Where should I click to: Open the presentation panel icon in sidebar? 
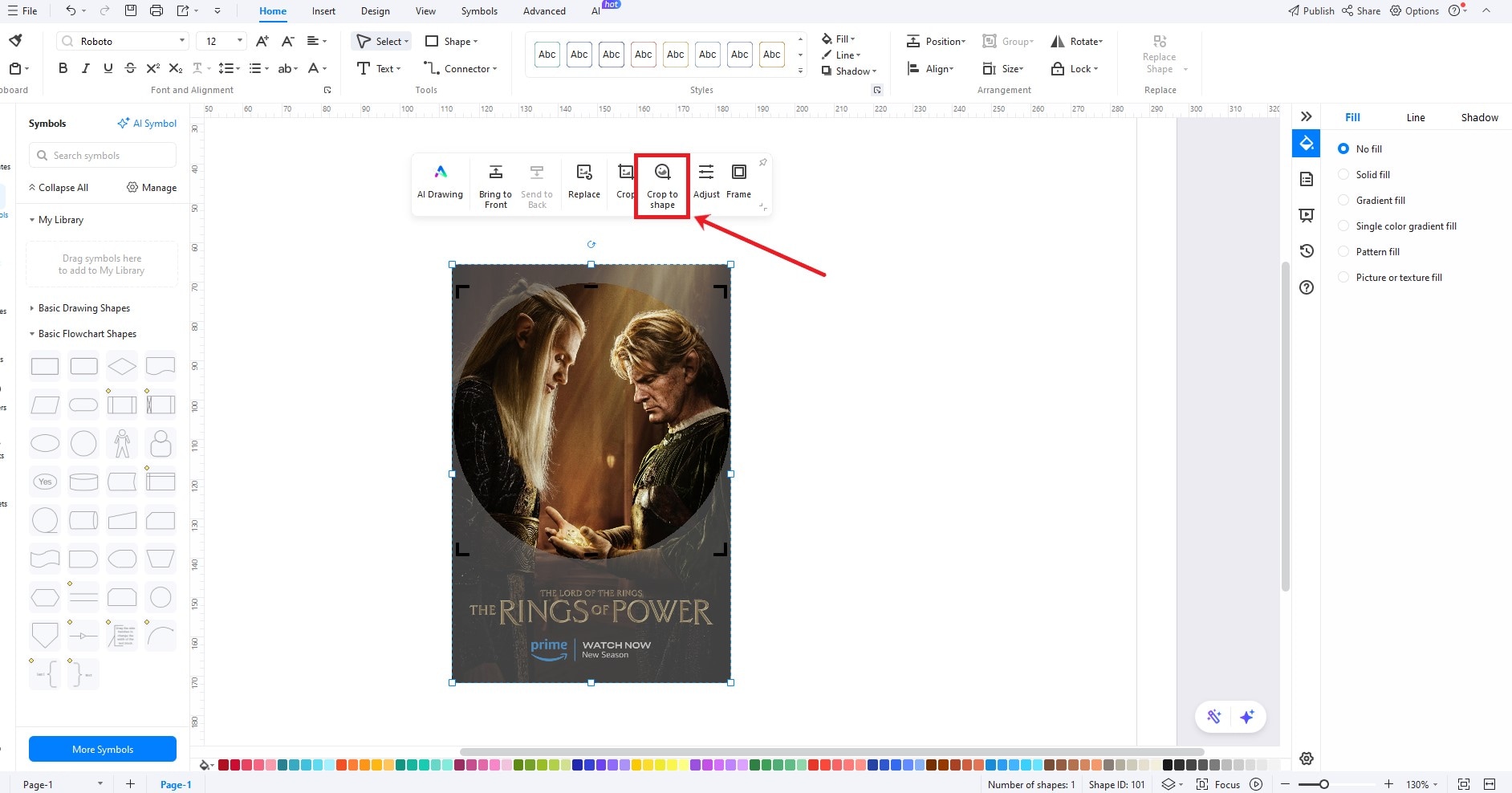tap(1307, 215)
